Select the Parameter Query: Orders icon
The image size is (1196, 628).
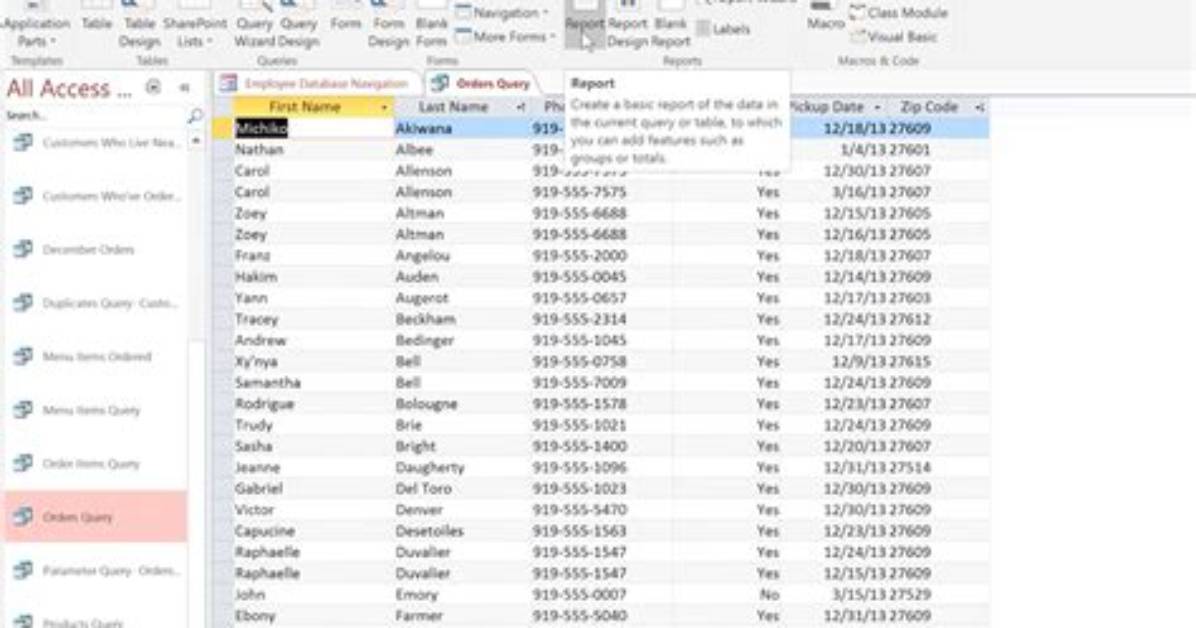pos(23,570)
